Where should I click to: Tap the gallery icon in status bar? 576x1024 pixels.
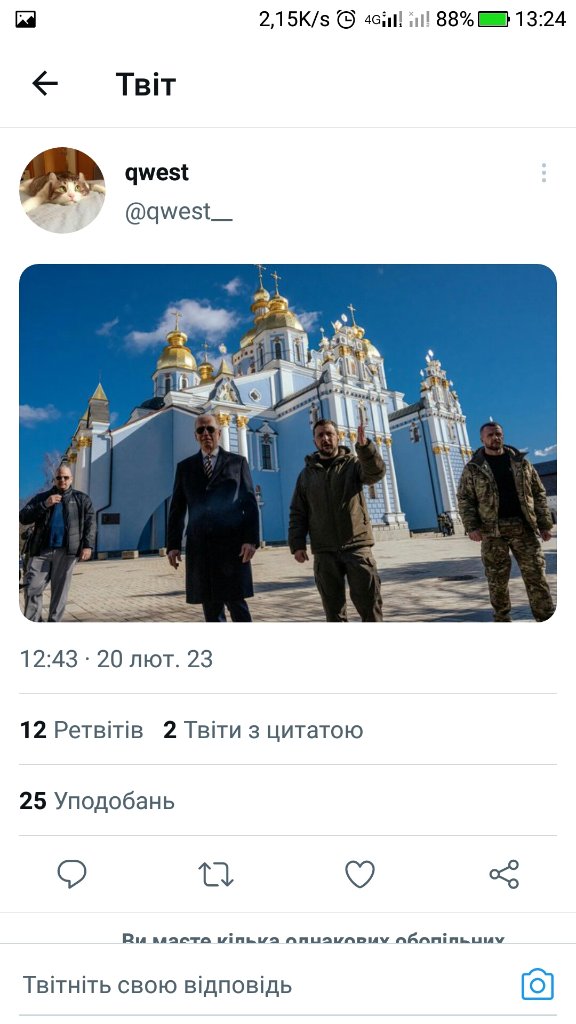[x=25, y=19]
